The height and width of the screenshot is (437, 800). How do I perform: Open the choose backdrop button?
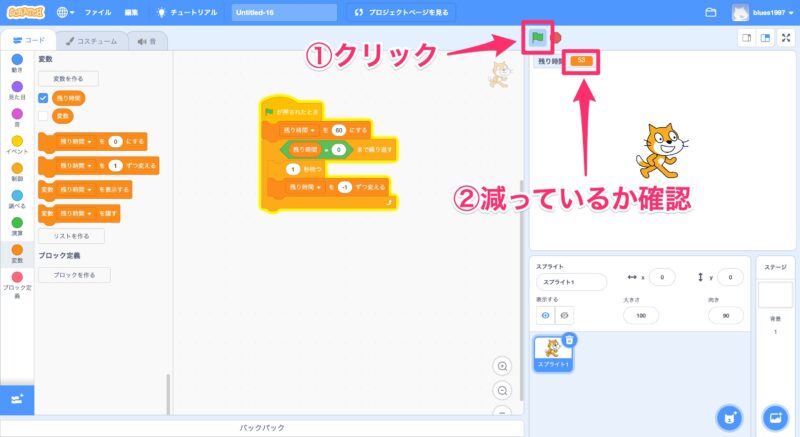pyautogui.click(x=774, y=416)
